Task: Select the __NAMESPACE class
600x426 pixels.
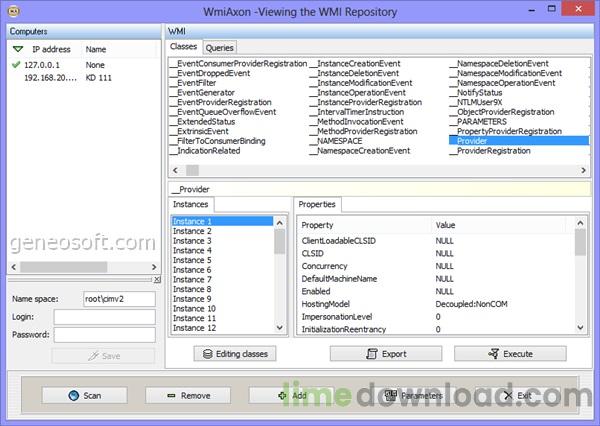Action: [336, 141]
